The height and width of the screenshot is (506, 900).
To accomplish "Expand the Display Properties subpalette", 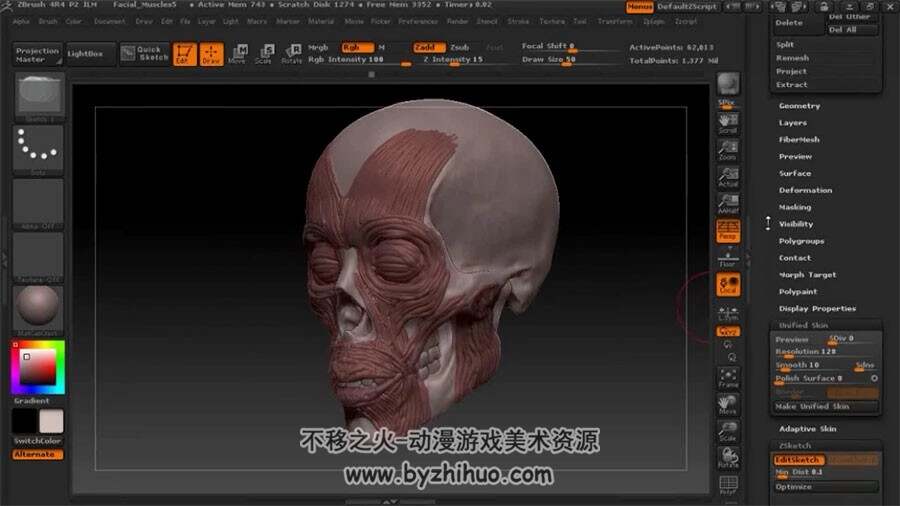I will pos(817,309).
